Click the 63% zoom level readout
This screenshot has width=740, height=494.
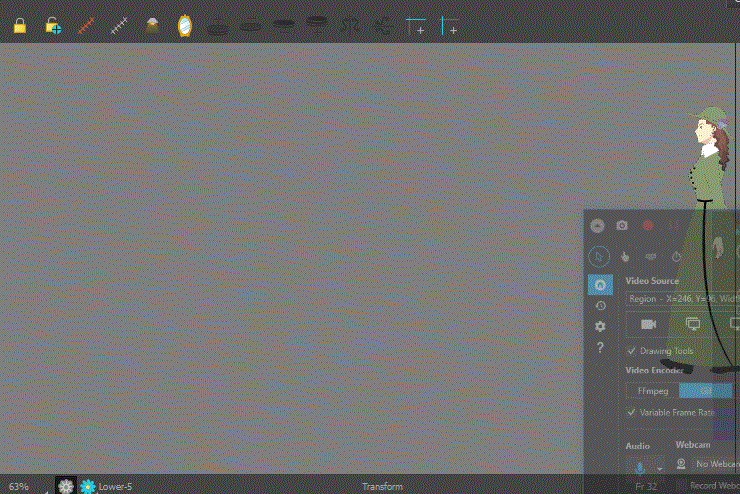(18, 486)
